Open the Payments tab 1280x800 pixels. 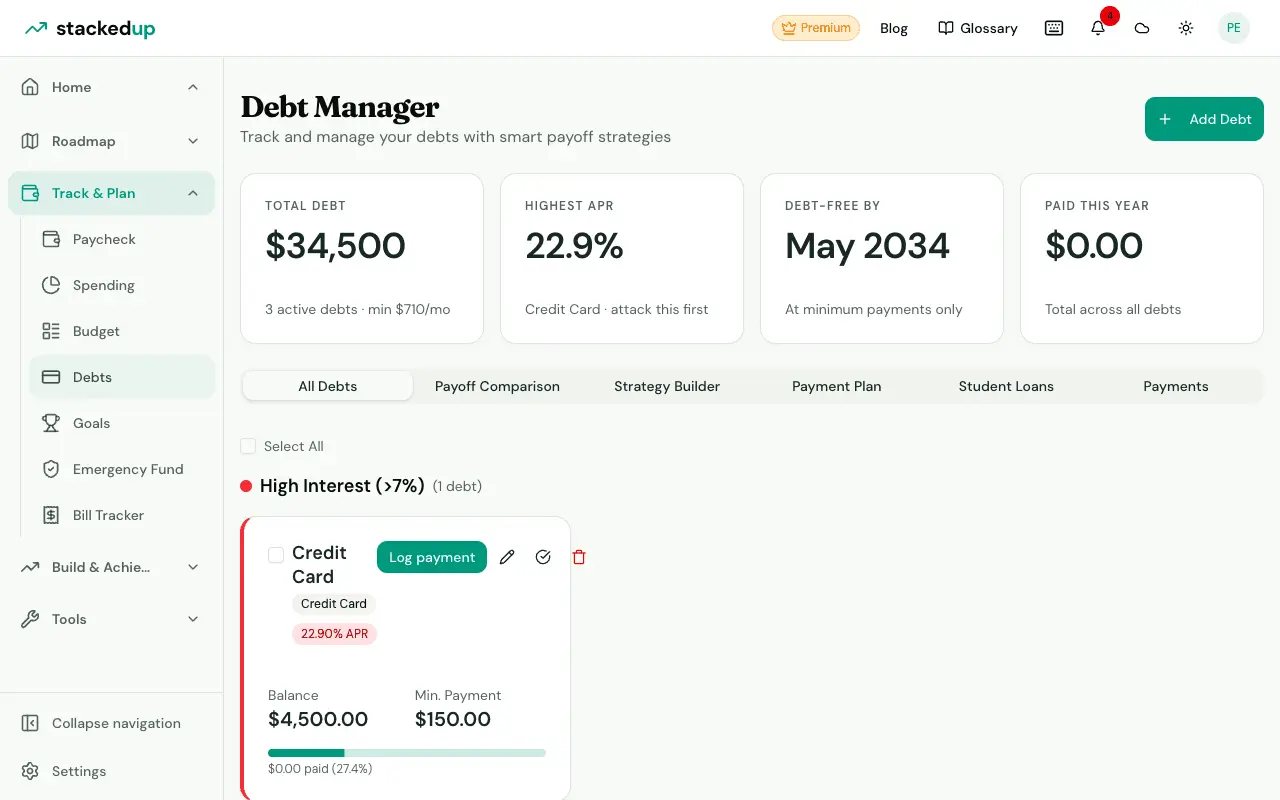[x=1176, y=386]
